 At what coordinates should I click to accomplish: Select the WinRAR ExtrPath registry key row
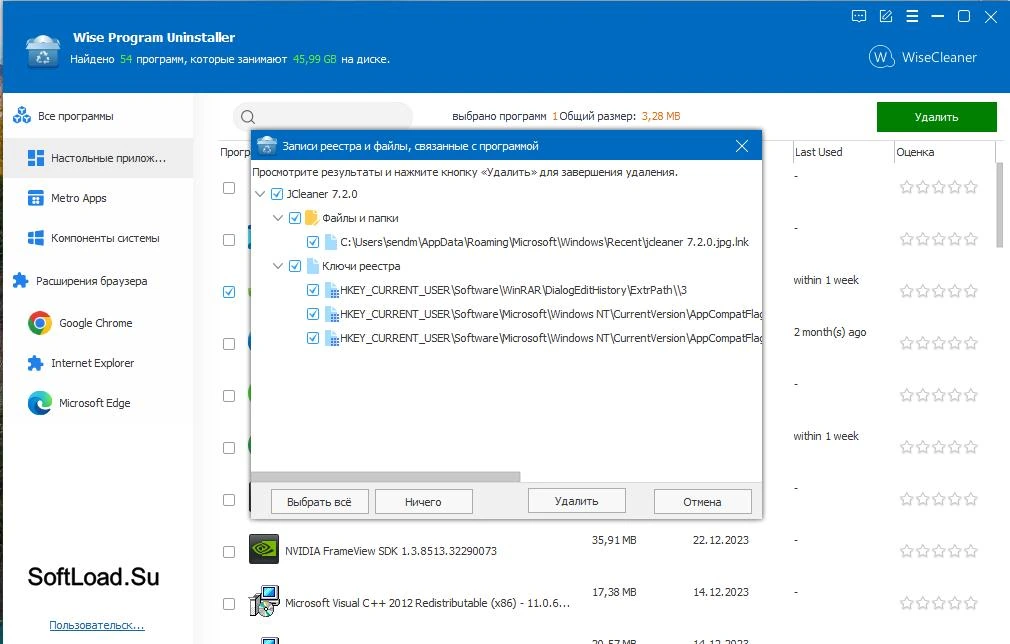[513, 290]
